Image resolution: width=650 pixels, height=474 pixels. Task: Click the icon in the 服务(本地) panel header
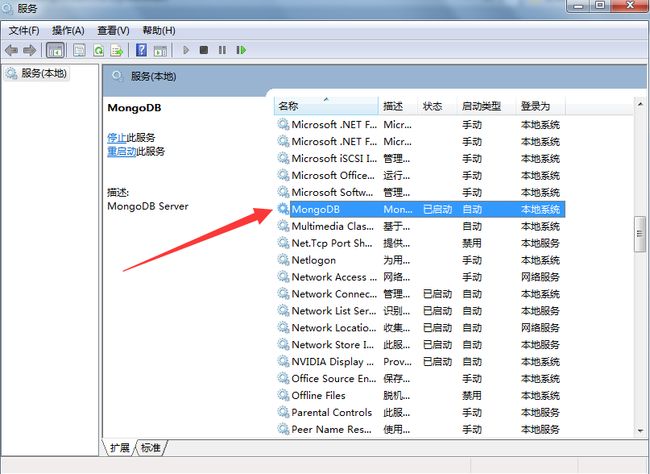pyautogui.click(x=118, y=76)
